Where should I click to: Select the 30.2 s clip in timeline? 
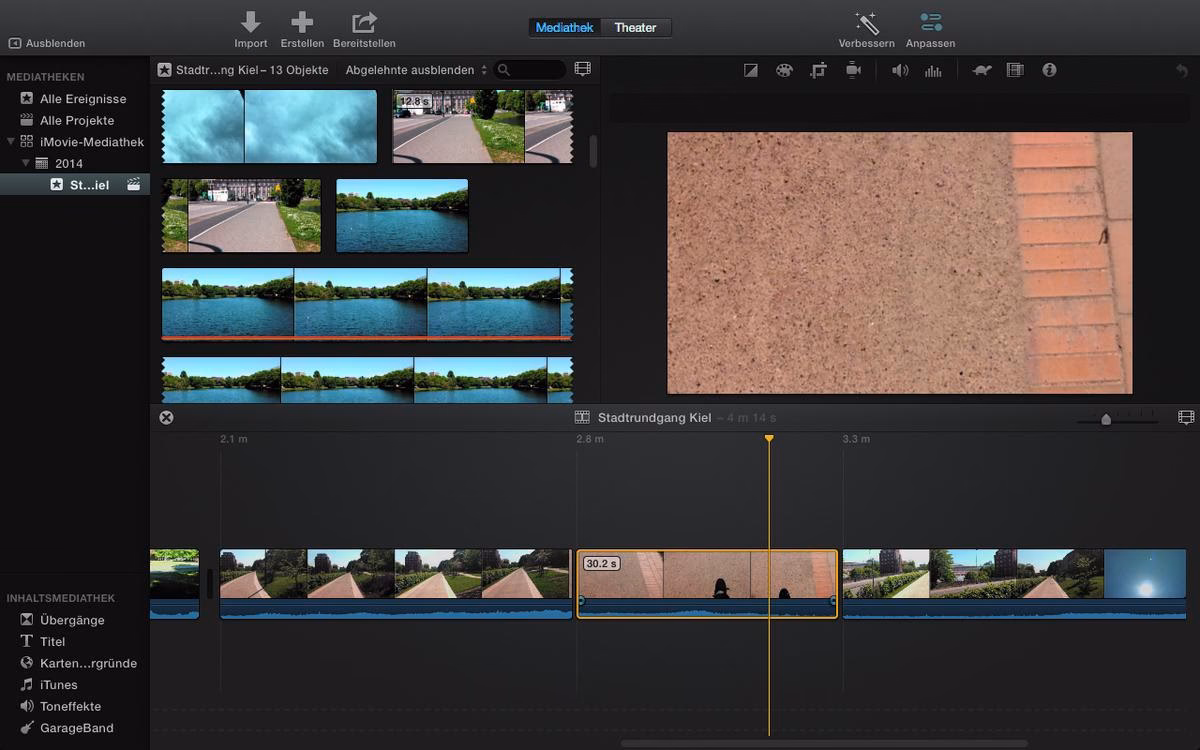tap(707, 583)
